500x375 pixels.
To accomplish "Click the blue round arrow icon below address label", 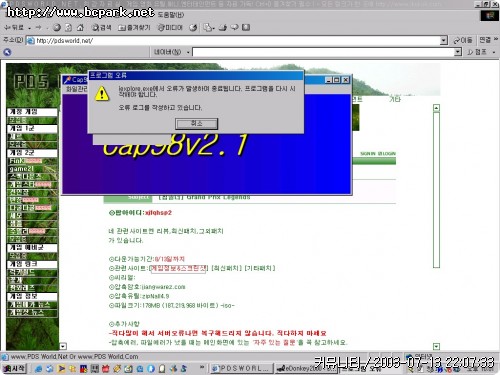I will [x=7, y=52].
